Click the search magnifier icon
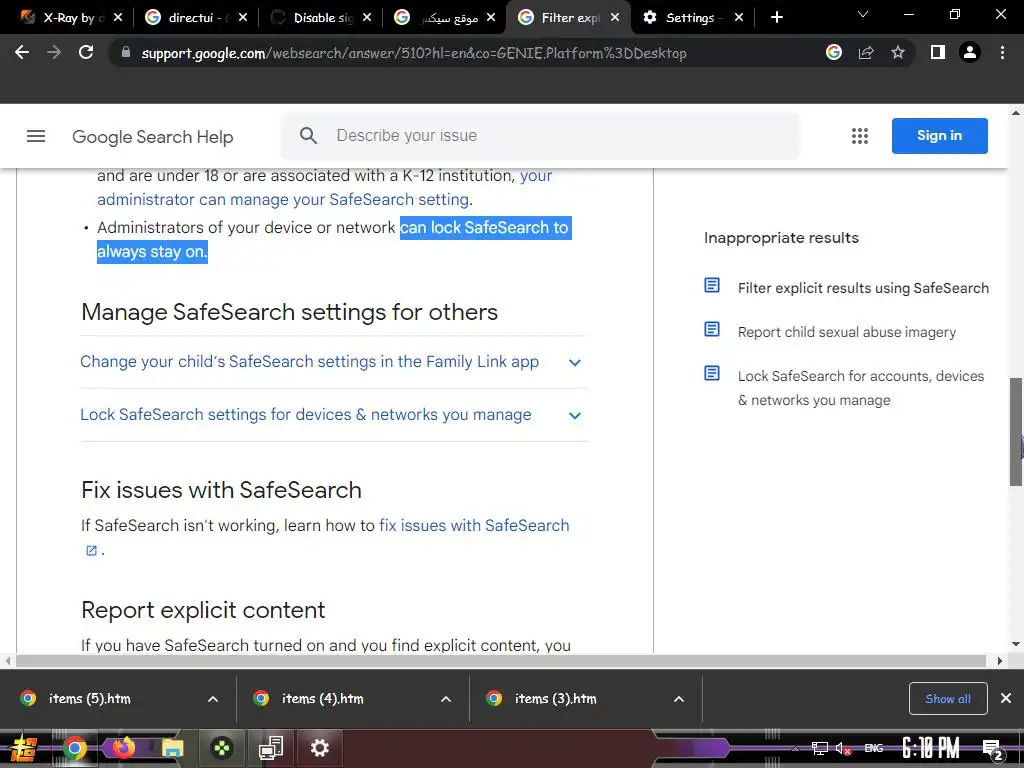Screen dimensions: 1024x768 pos(308,136)
